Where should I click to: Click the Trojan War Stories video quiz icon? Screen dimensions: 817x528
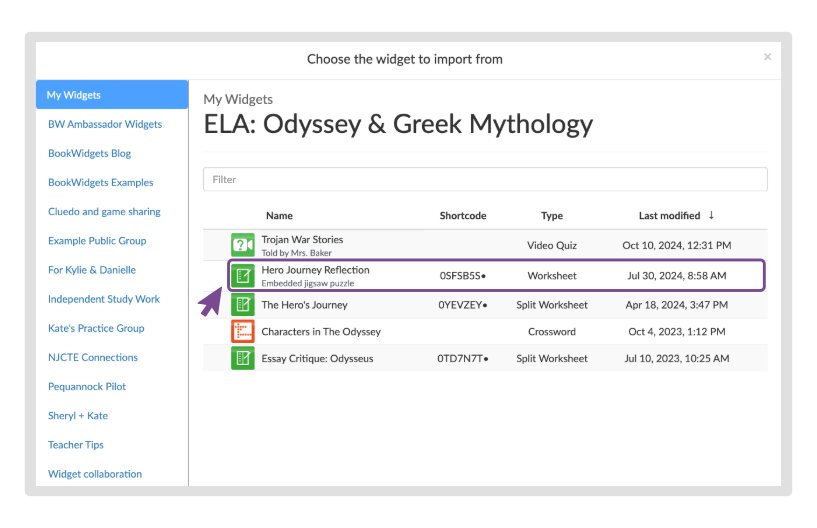click(242, 245)
